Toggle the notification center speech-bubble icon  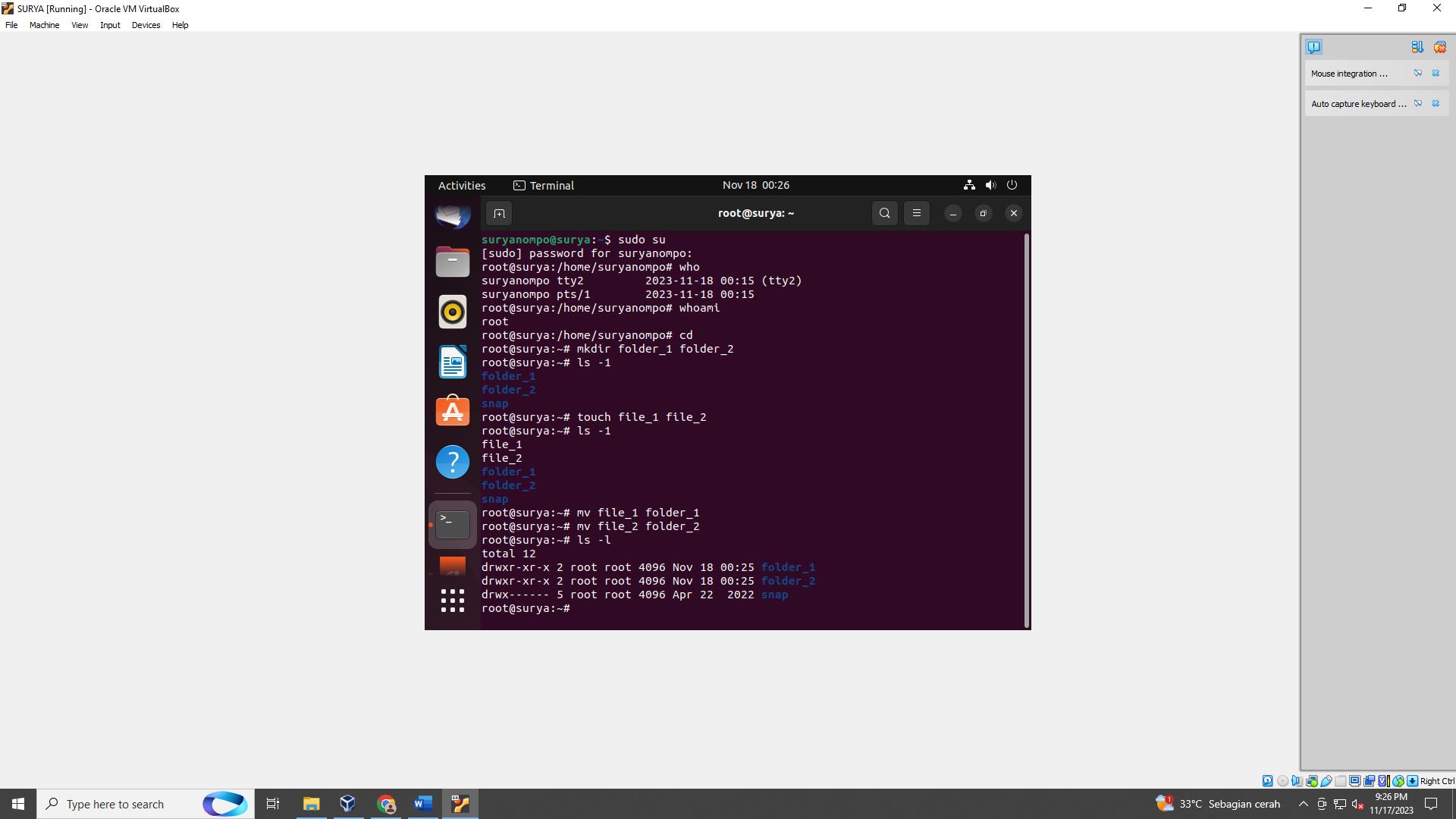pos(1314,47)
